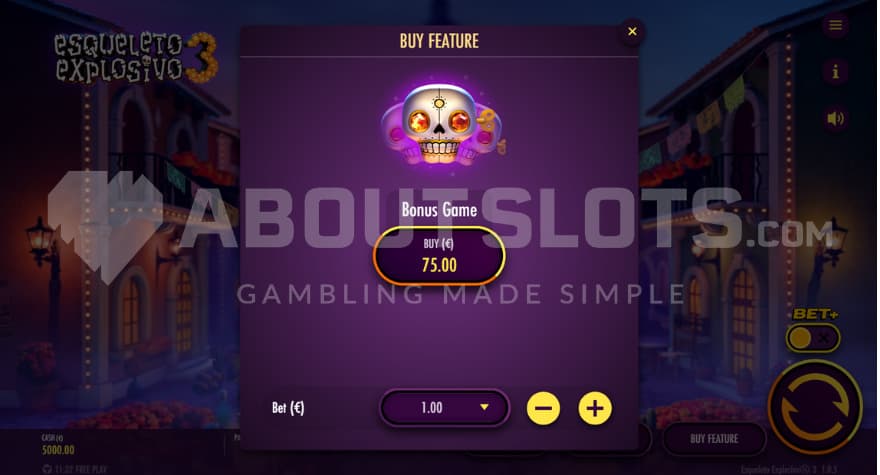
Task: Click the cash balance 5000.00
Action: 58,450
